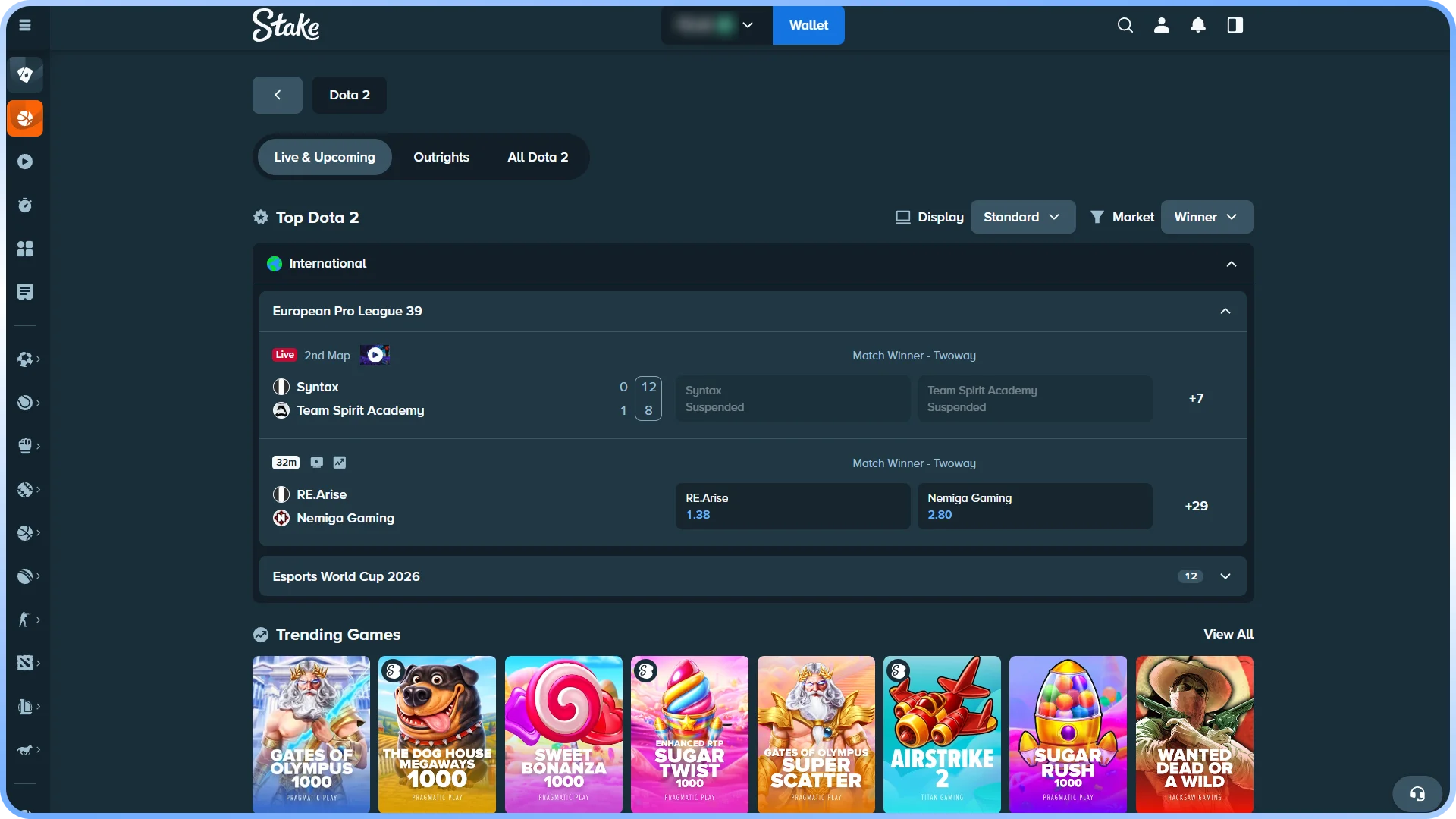Viewport: 1456px width, 819px height.
Task: Open Sweet Bonanza 1000 game thumbnail
Action: [x=563, y=734]
